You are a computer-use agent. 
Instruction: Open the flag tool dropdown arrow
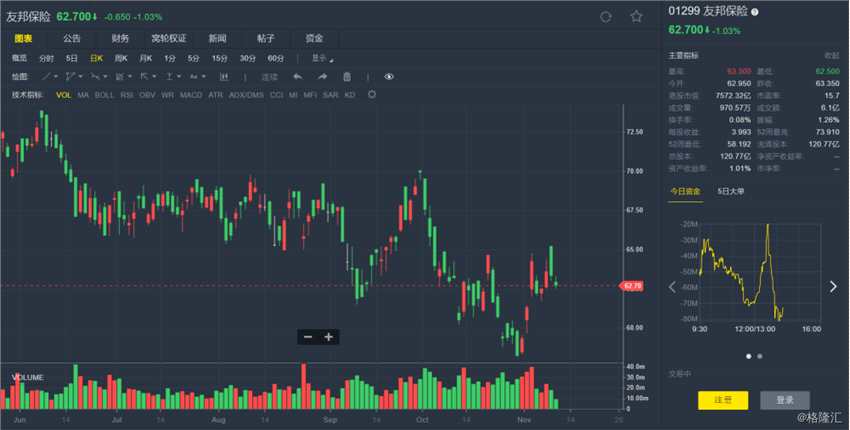coord(154,77)
